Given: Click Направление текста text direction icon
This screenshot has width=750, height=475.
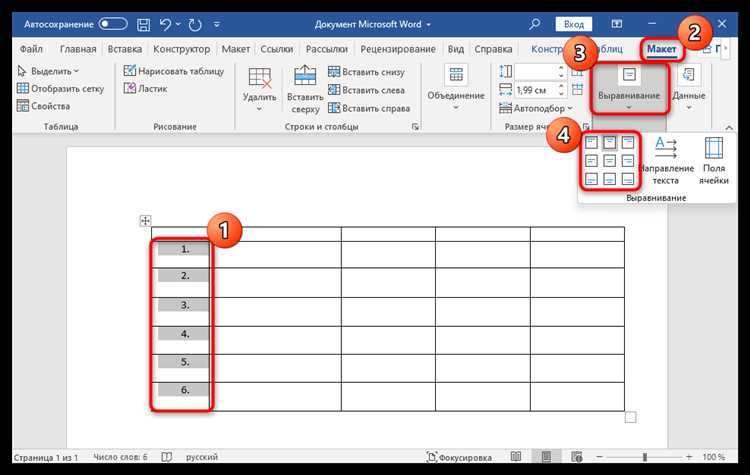Looking at the screenshot, I should (666, 148).
